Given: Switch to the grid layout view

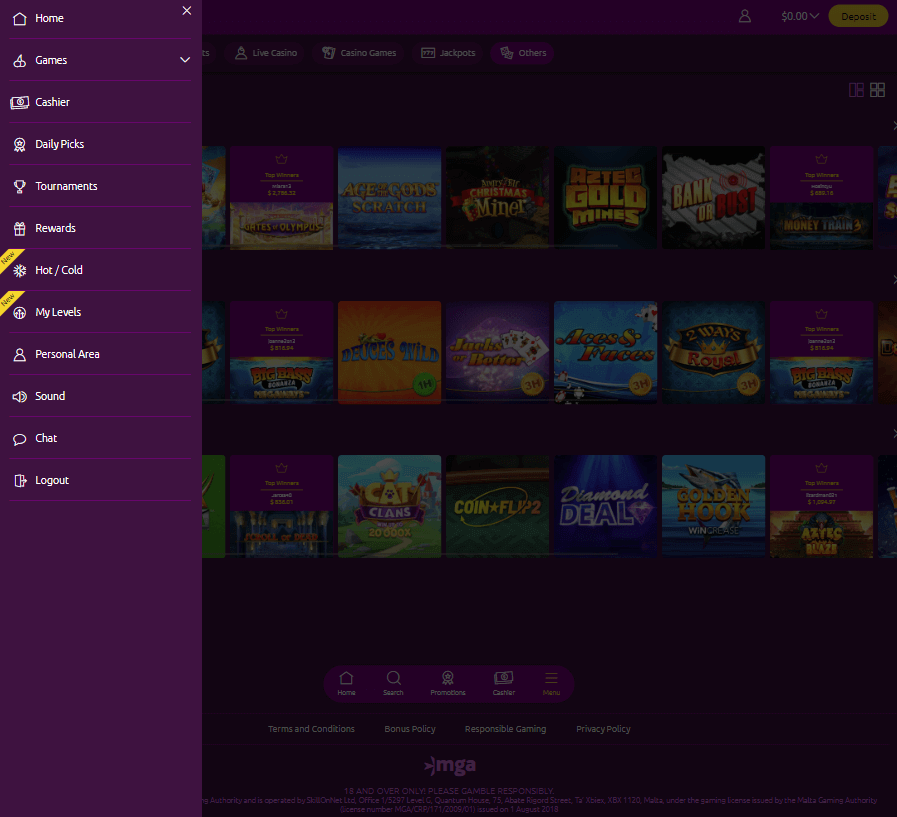Looking at the screenshot, I should tap(877, 90).
